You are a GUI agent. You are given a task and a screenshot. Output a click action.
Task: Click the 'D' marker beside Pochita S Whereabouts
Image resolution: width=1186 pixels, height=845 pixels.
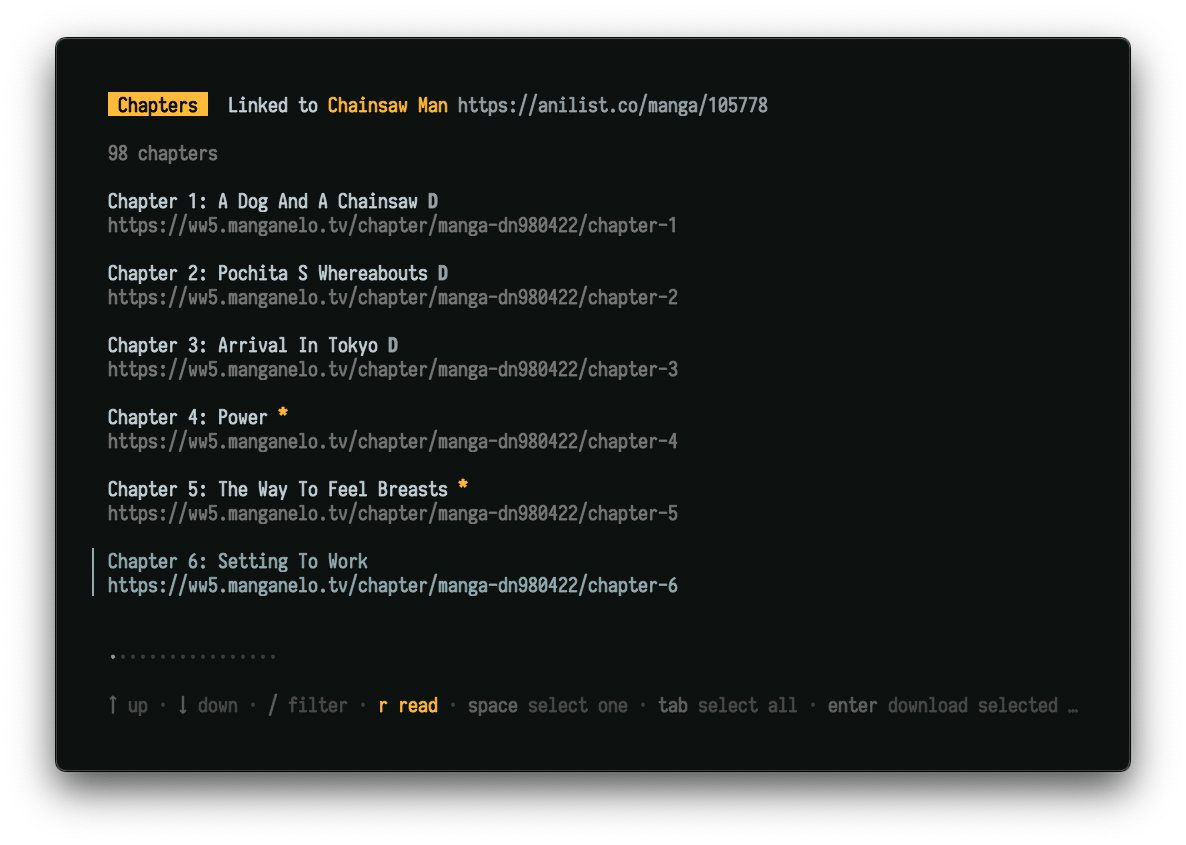[443, 273]
